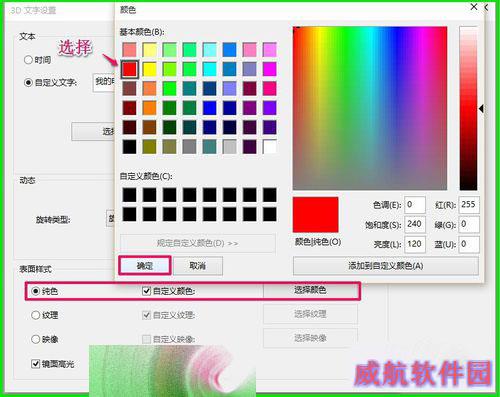Screen dimensions: 500x397
Task: Click the luminance slider arrow marker
Action: click(x=481, y=108)
